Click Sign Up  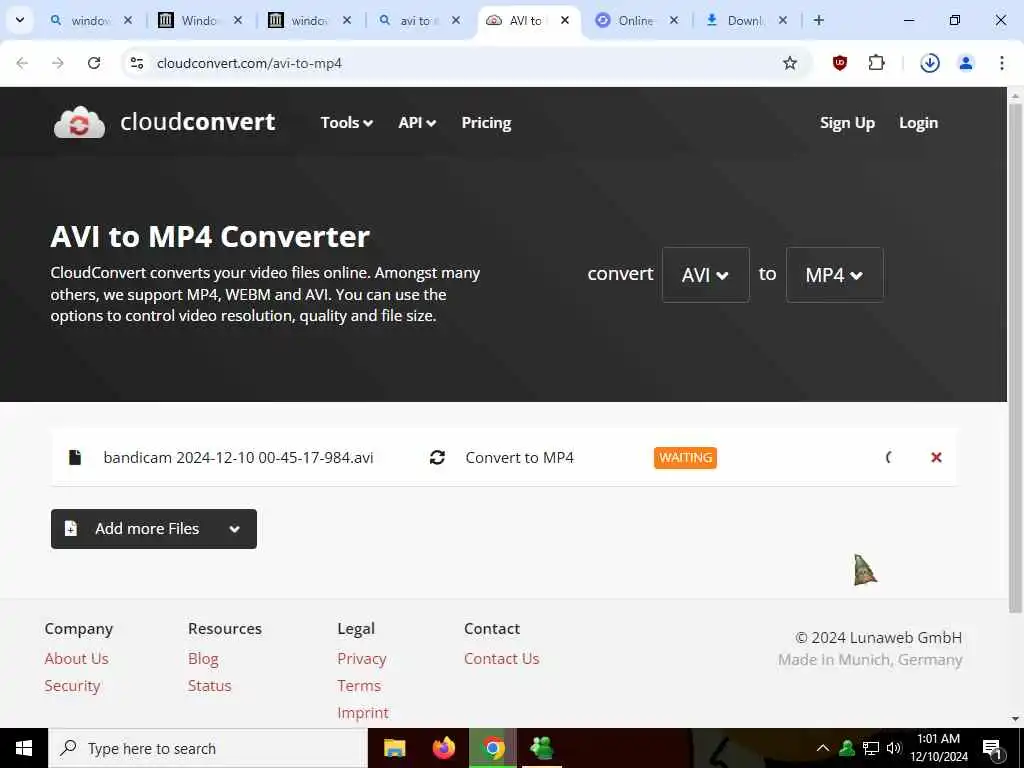click(x=847, y=123)
